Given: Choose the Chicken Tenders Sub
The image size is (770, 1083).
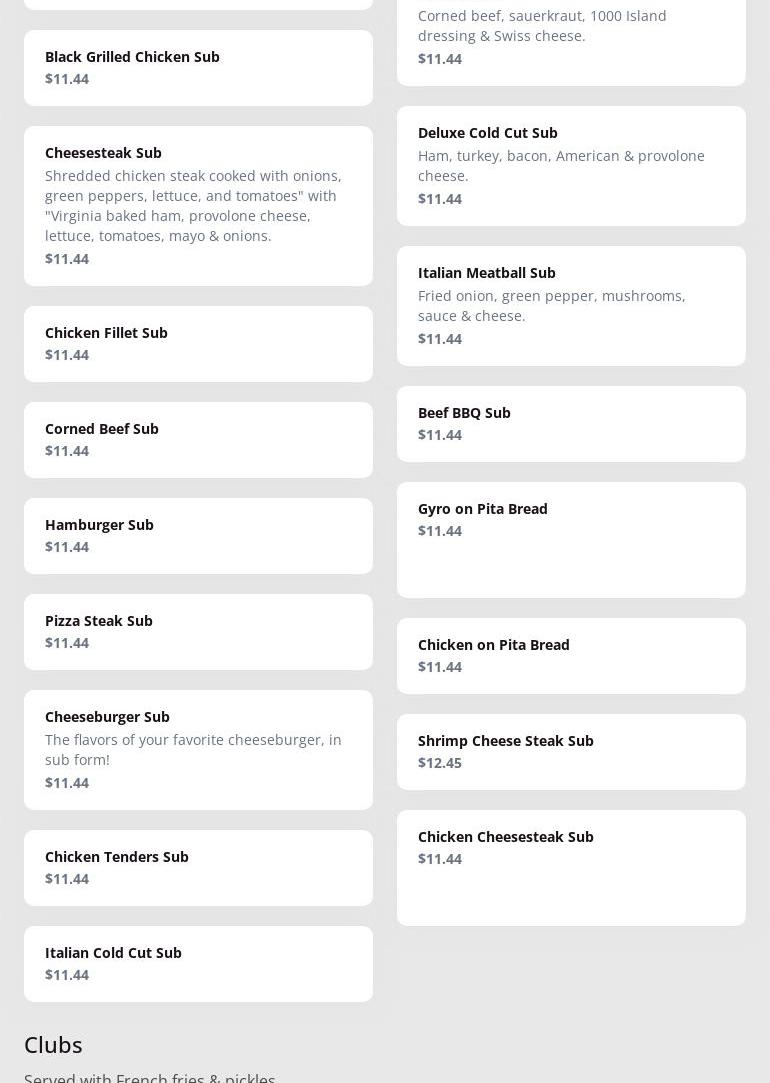Looking at the screenshot, I should click(198, 867).
